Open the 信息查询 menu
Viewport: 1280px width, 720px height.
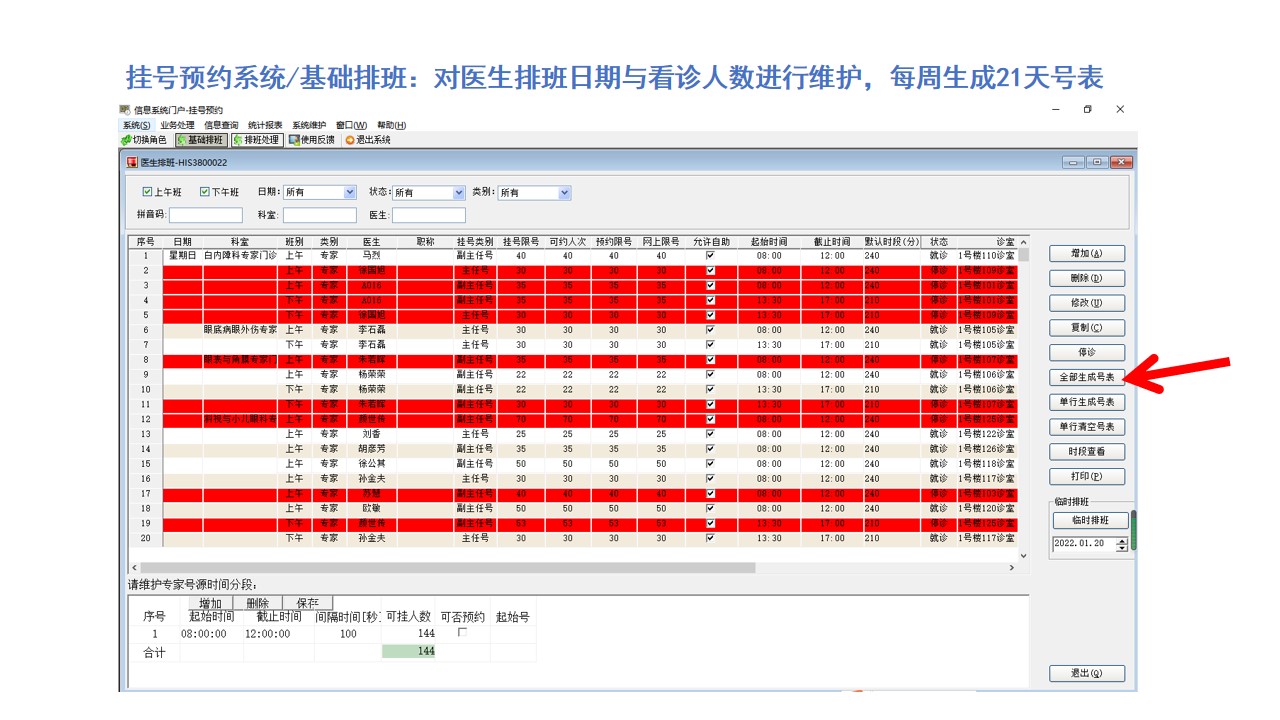pyautogui.click(x=221, y=125)
